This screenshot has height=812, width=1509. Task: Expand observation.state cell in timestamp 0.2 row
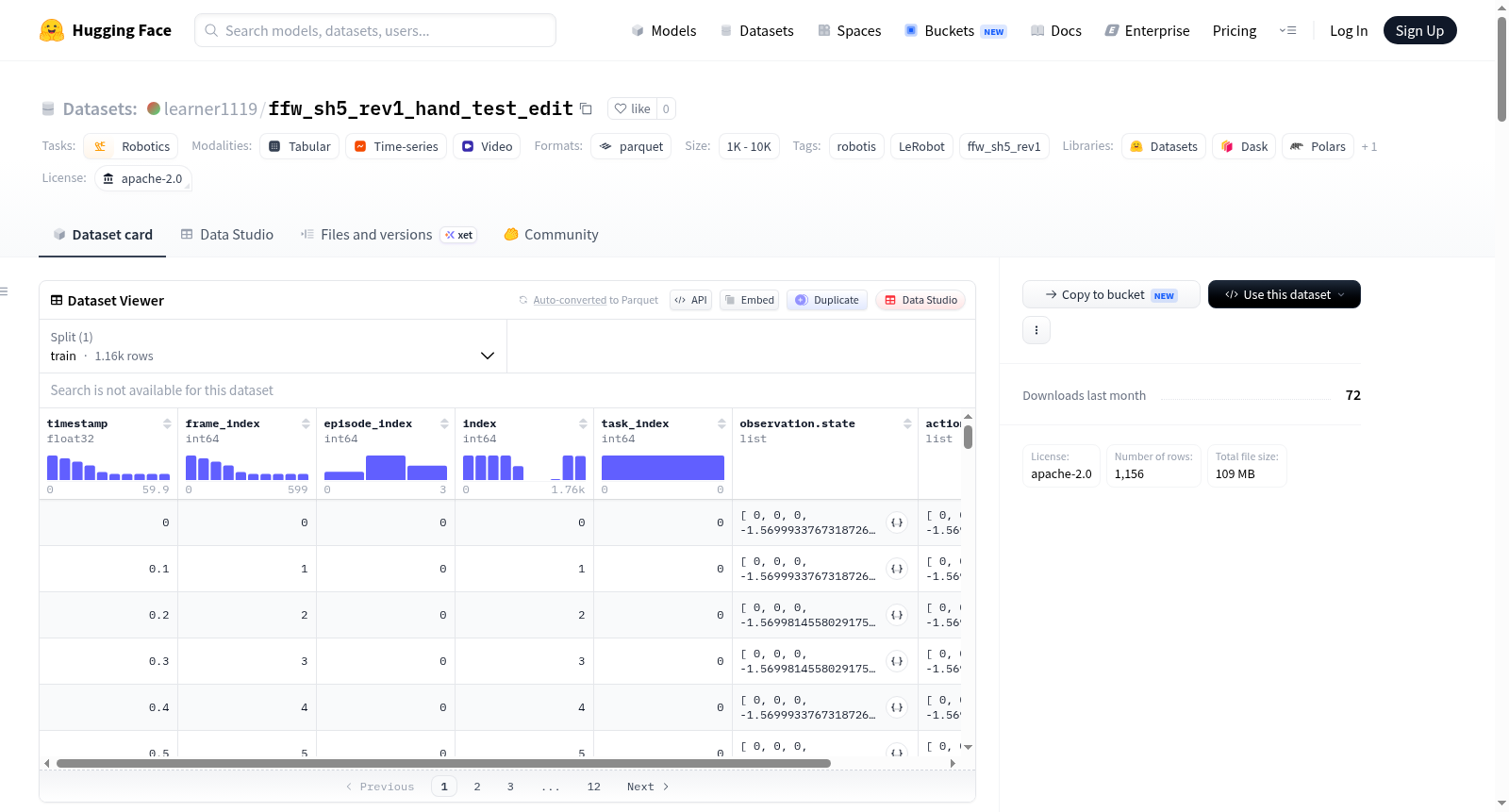tap(897, 615)
